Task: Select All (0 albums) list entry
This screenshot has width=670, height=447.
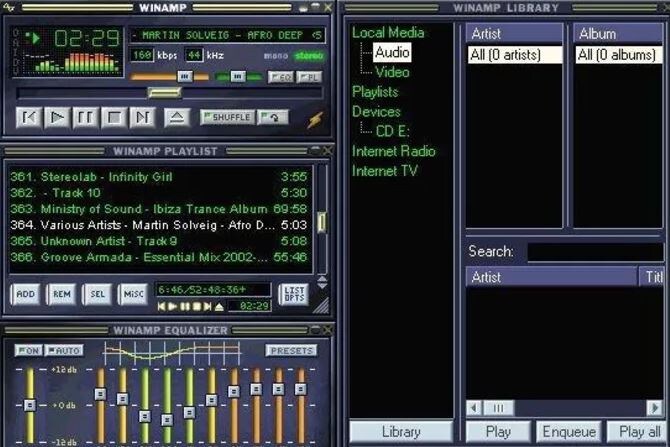Action: (618, 55)
